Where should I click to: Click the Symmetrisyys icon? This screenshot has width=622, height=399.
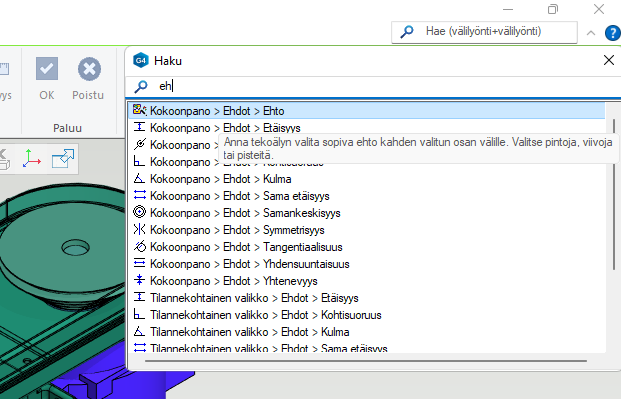click(x=139, y=229)
